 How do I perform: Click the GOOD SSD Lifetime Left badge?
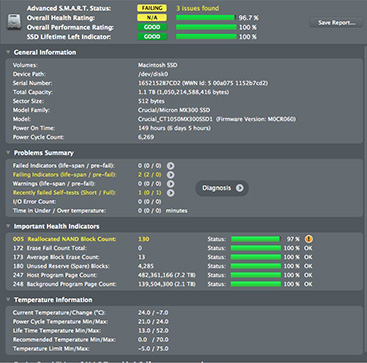(152, 37)
